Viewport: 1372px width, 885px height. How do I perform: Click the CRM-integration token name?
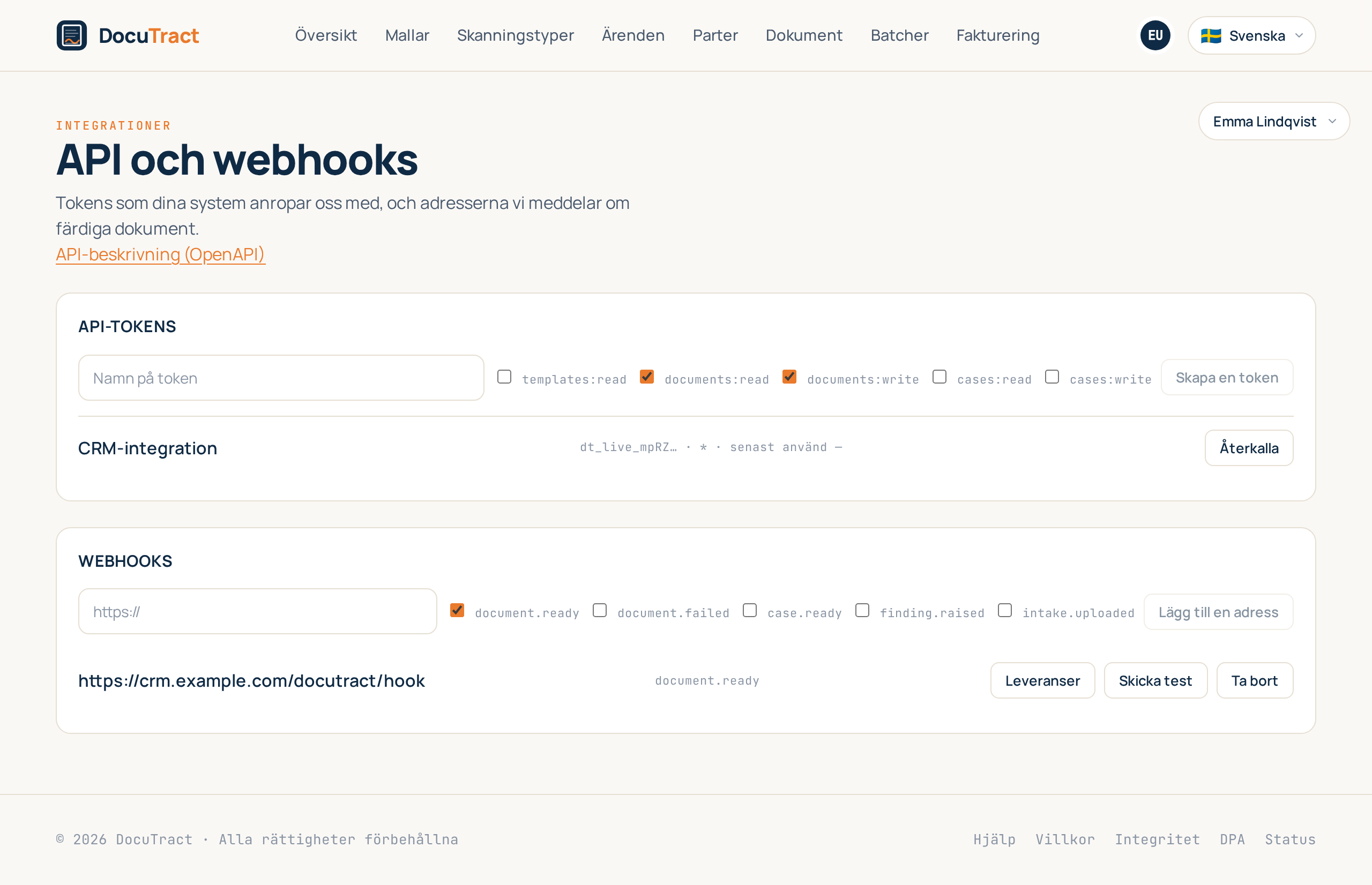click(148, 448)
